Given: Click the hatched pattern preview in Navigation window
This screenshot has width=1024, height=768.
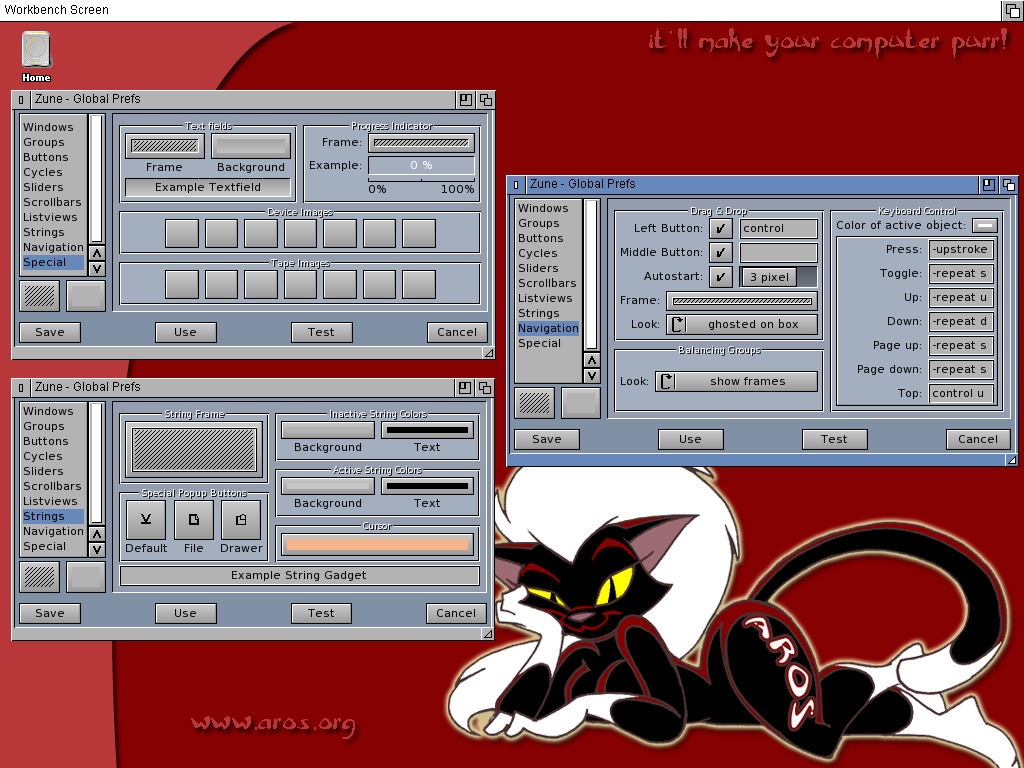Looking at the screenshot, I should point(535,403).
